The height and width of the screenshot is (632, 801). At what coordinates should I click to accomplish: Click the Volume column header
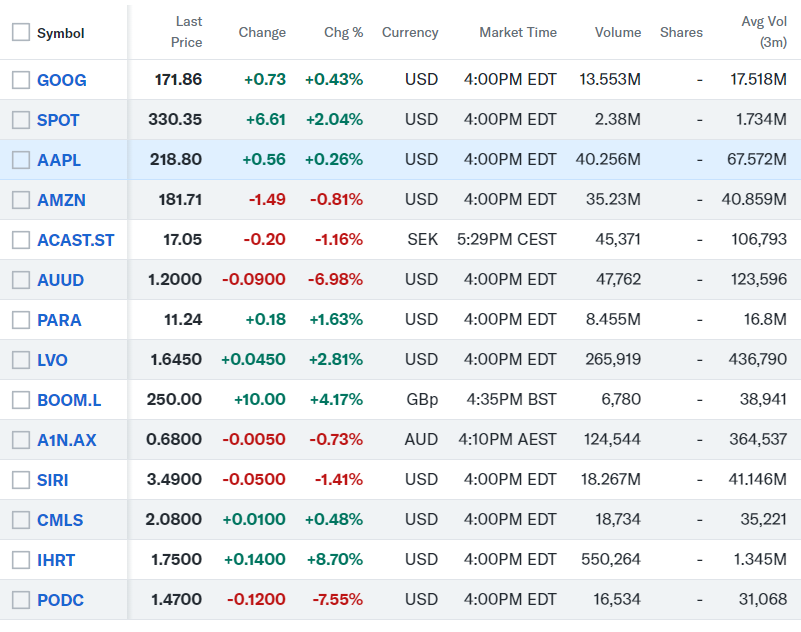pos(617,32)
